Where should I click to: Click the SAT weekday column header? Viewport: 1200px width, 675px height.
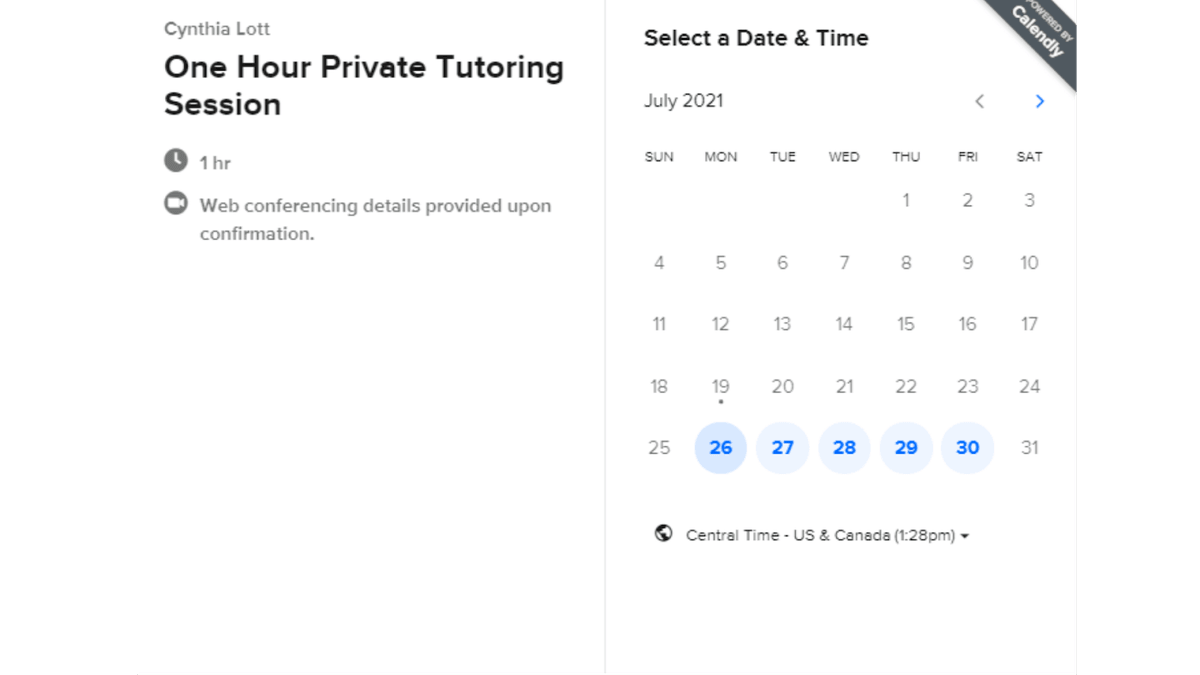1029,156
